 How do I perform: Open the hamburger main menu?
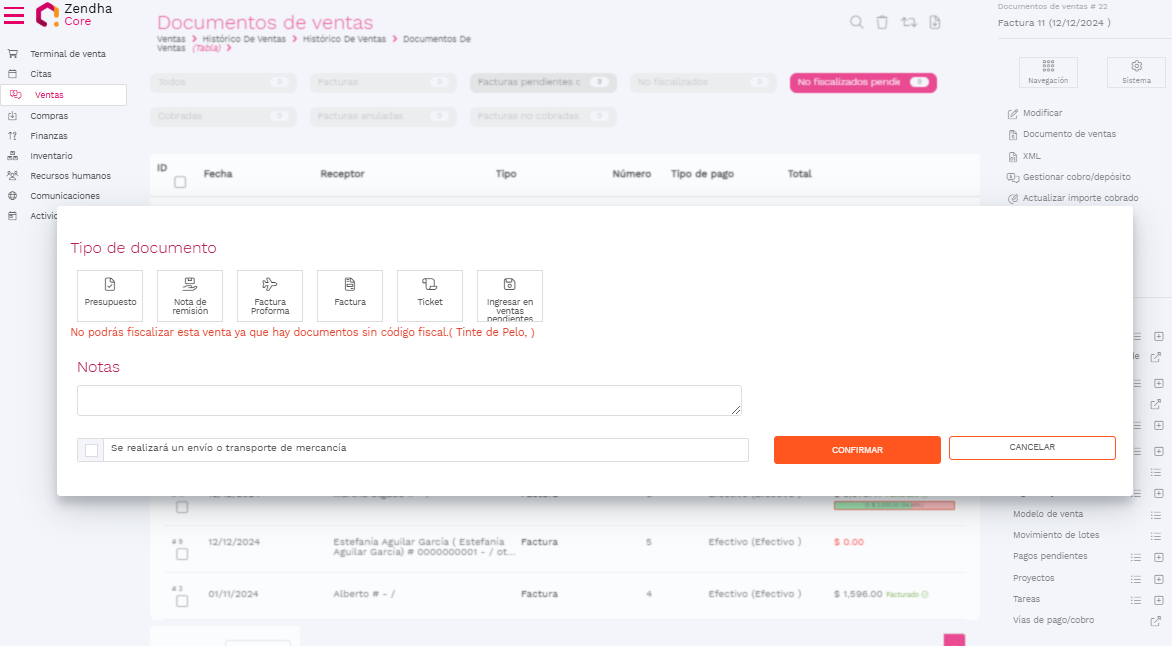click(14, 15)
